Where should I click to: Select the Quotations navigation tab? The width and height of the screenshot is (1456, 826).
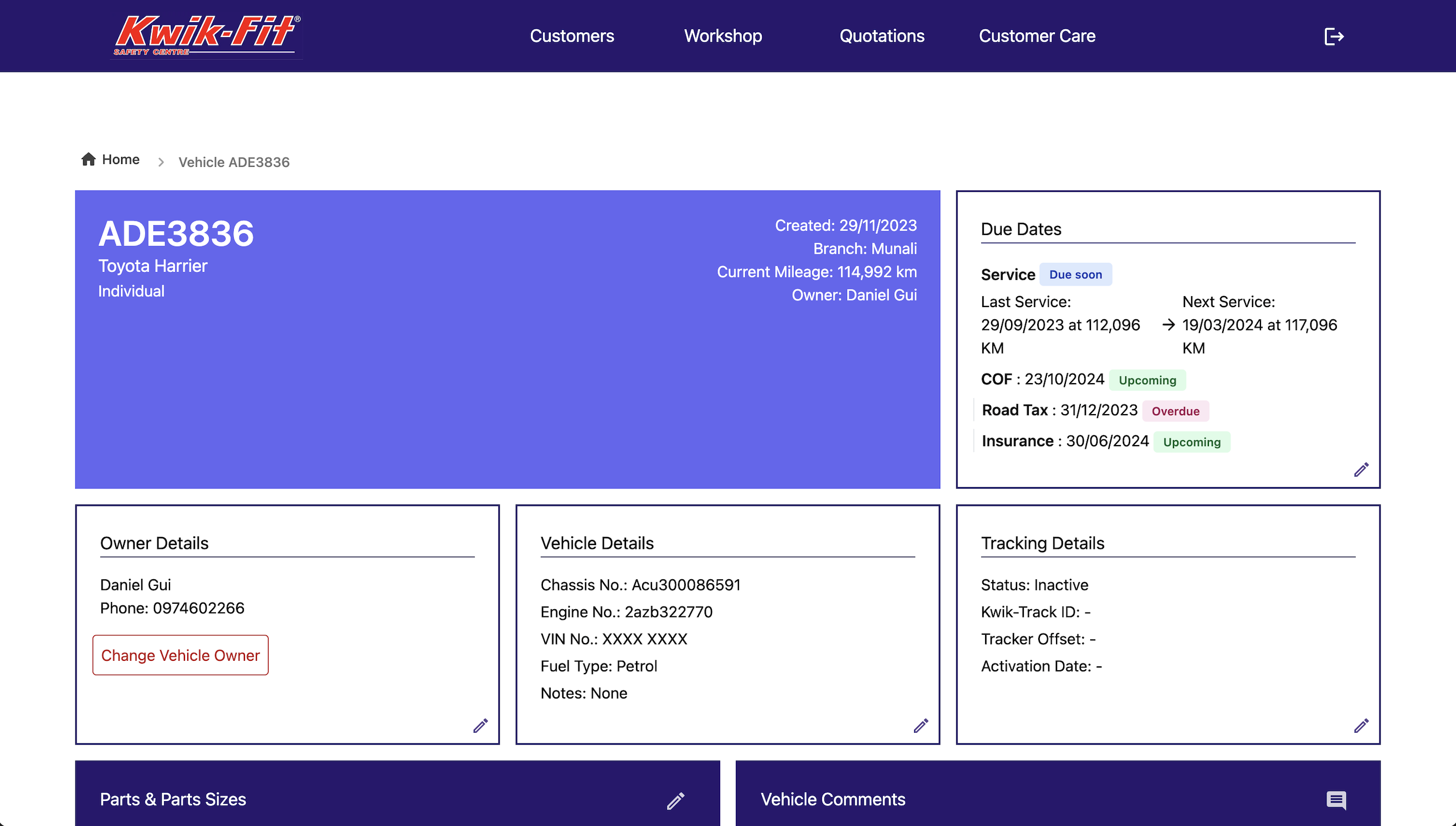point(882,36)
